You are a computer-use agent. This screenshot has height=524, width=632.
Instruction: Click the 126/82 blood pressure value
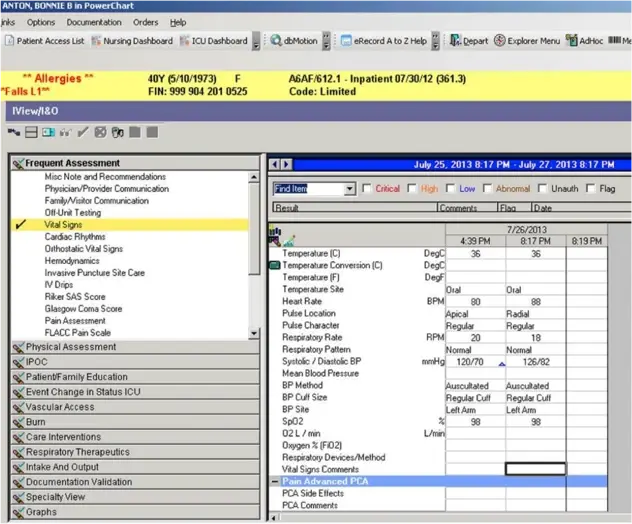tap(536, 362)
